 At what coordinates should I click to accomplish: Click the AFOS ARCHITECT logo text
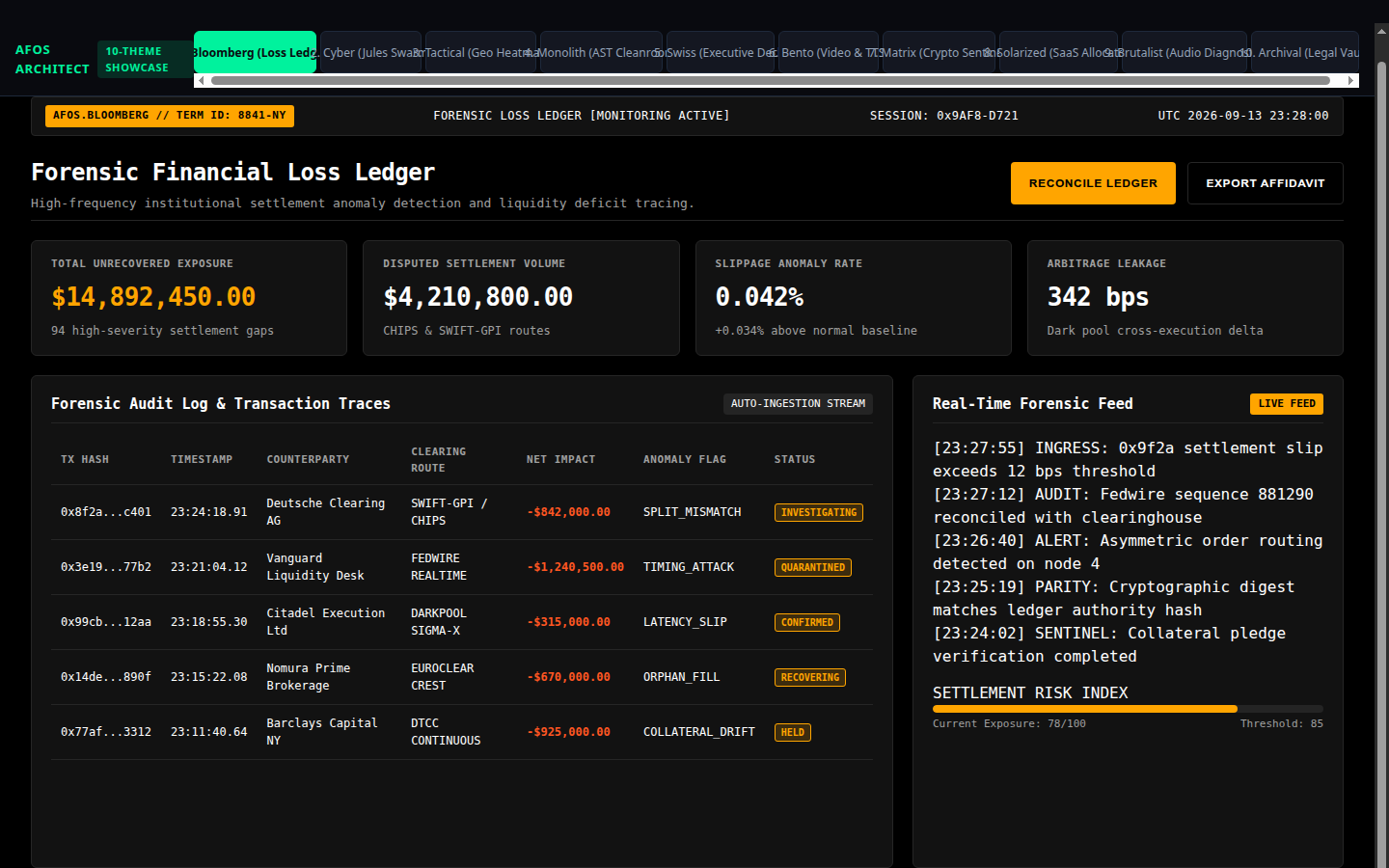click(x=52, y=60)
